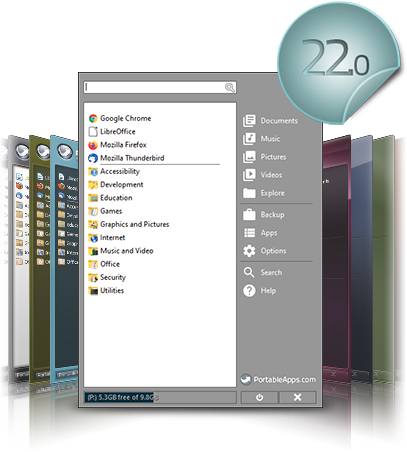Open the Videos folder icon
The width and height of the screenshot is (407, 452).
point(249,175)
